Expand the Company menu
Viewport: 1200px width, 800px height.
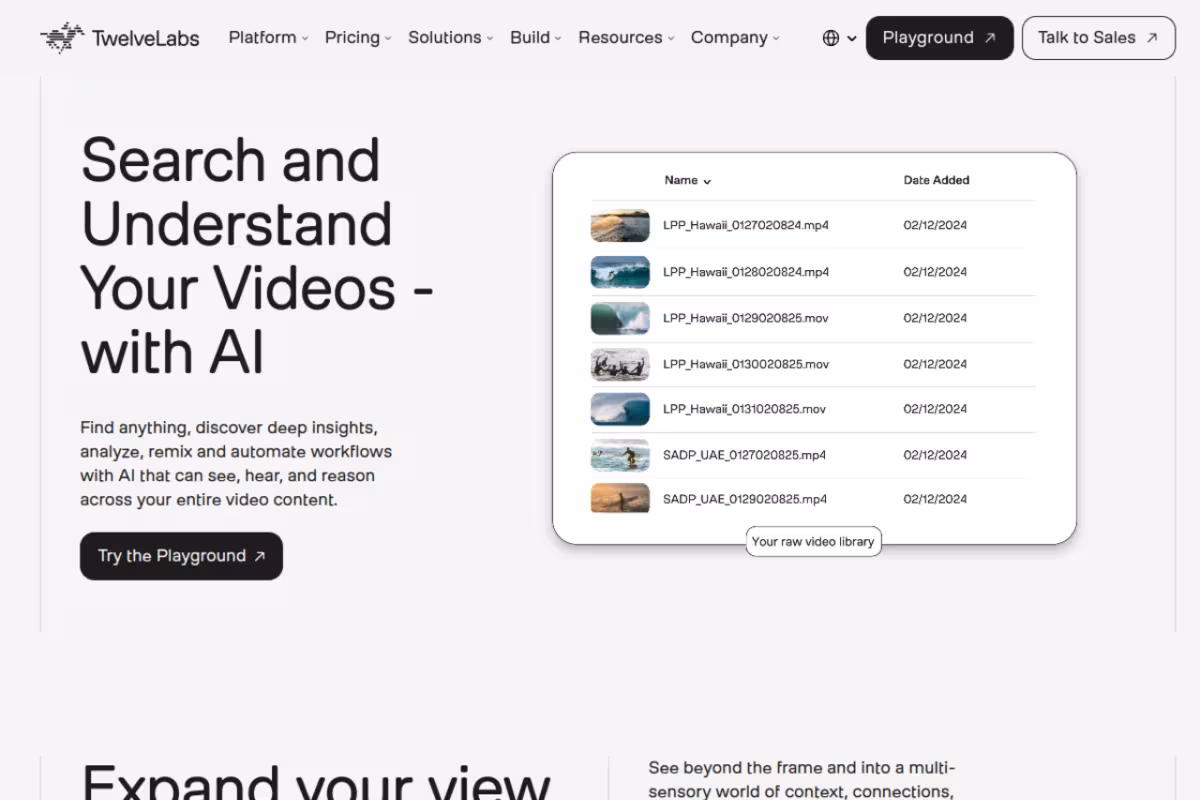[x=735, y=37]
